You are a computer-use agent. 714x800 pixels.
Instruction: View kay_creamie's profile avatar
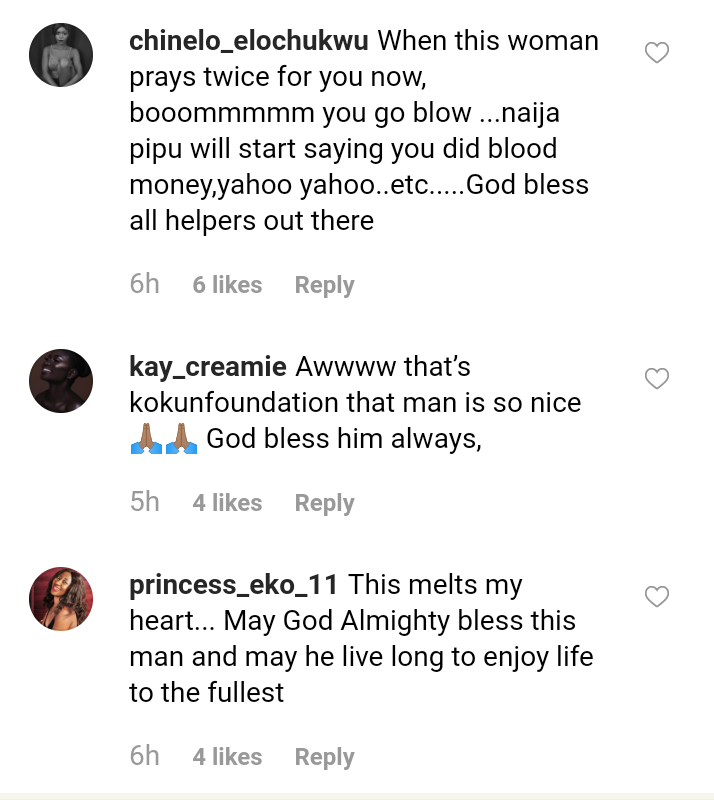click(x=61, y=381)
